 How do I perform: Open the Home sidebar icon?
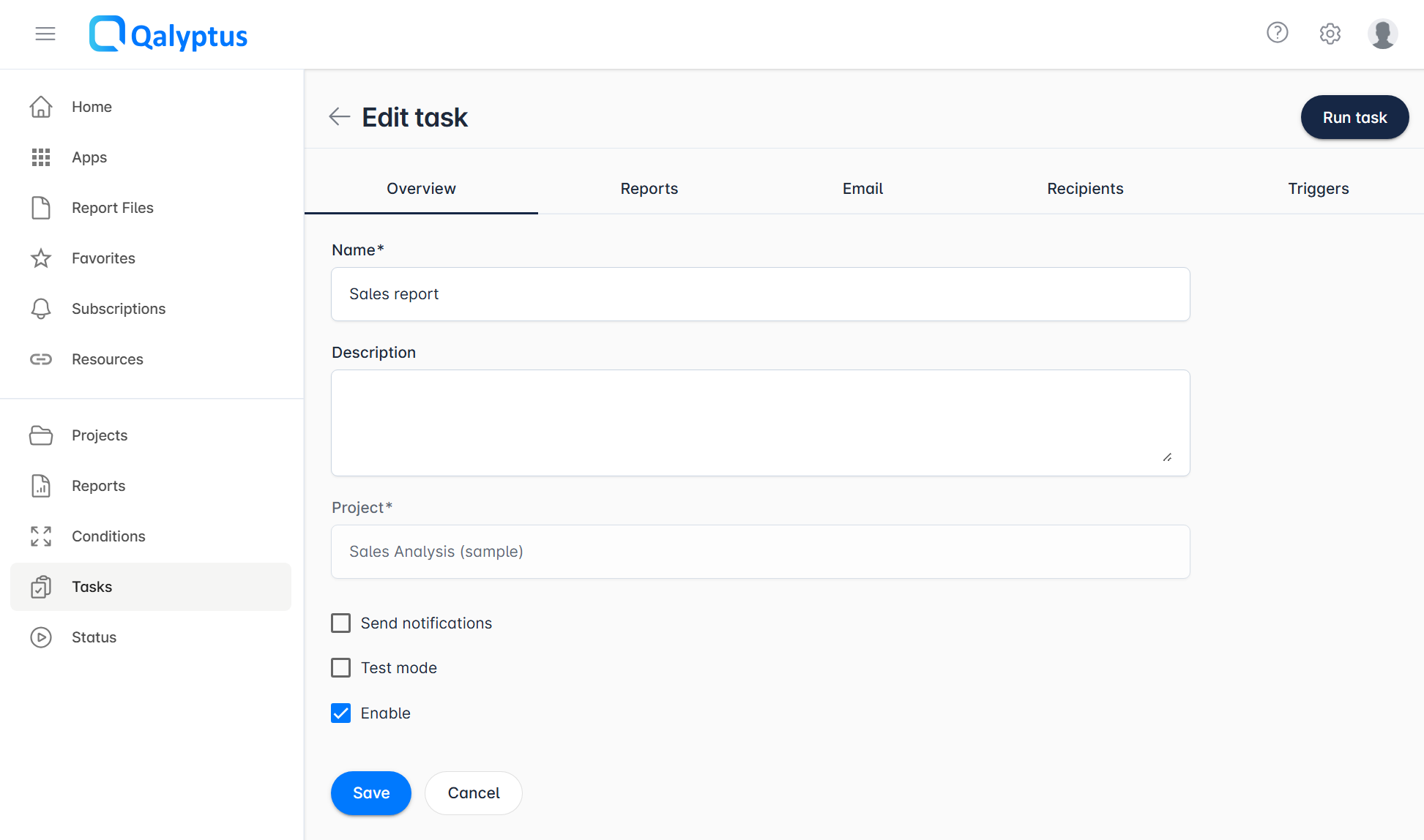[x=41, y=107]
